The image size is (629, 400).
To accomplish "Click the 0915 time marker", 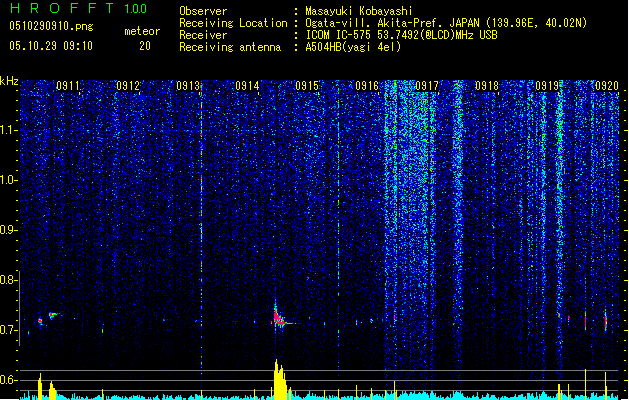I will (307, 86).
